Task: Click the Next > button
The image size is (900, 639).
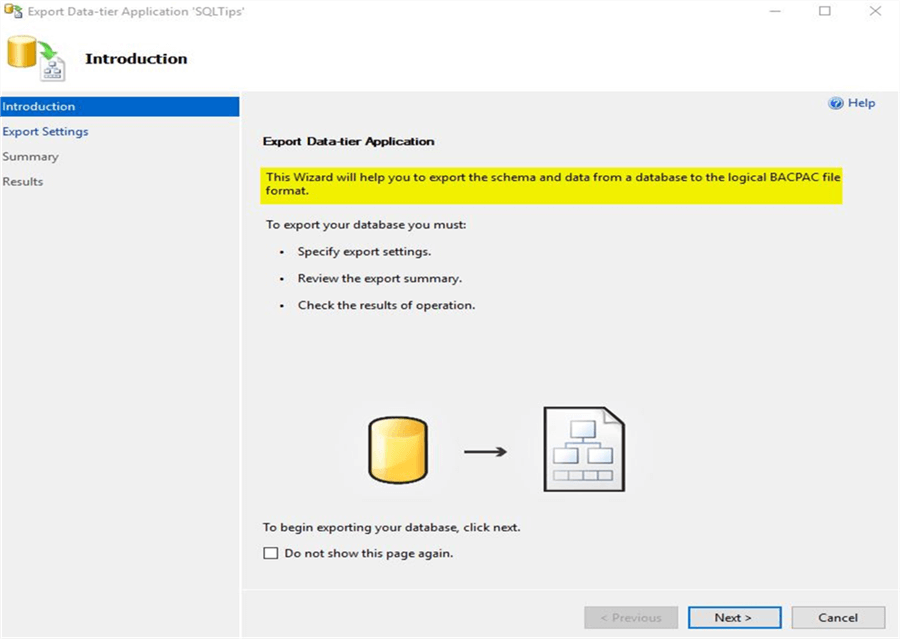Action: tap(734, 618)
